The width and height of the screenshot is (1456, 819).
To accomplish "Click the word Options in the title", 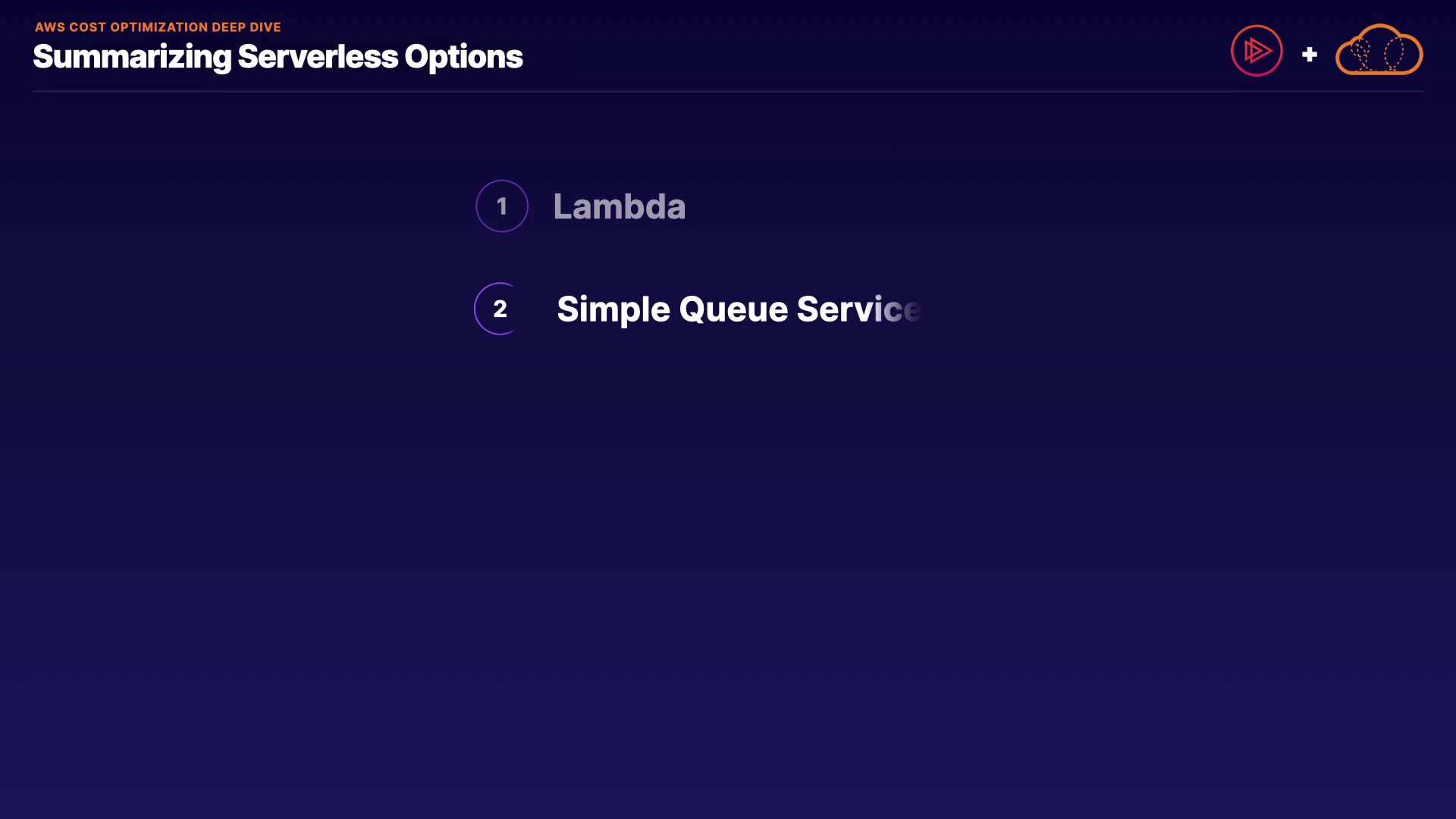I will tap(463, 57).
